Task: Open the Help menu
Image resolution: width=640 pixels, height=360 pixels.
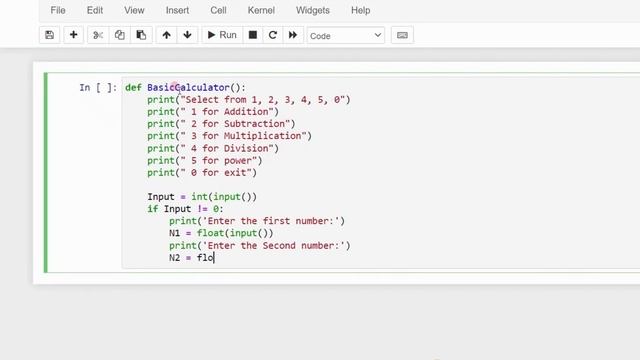Action: (x=360, y=10)
